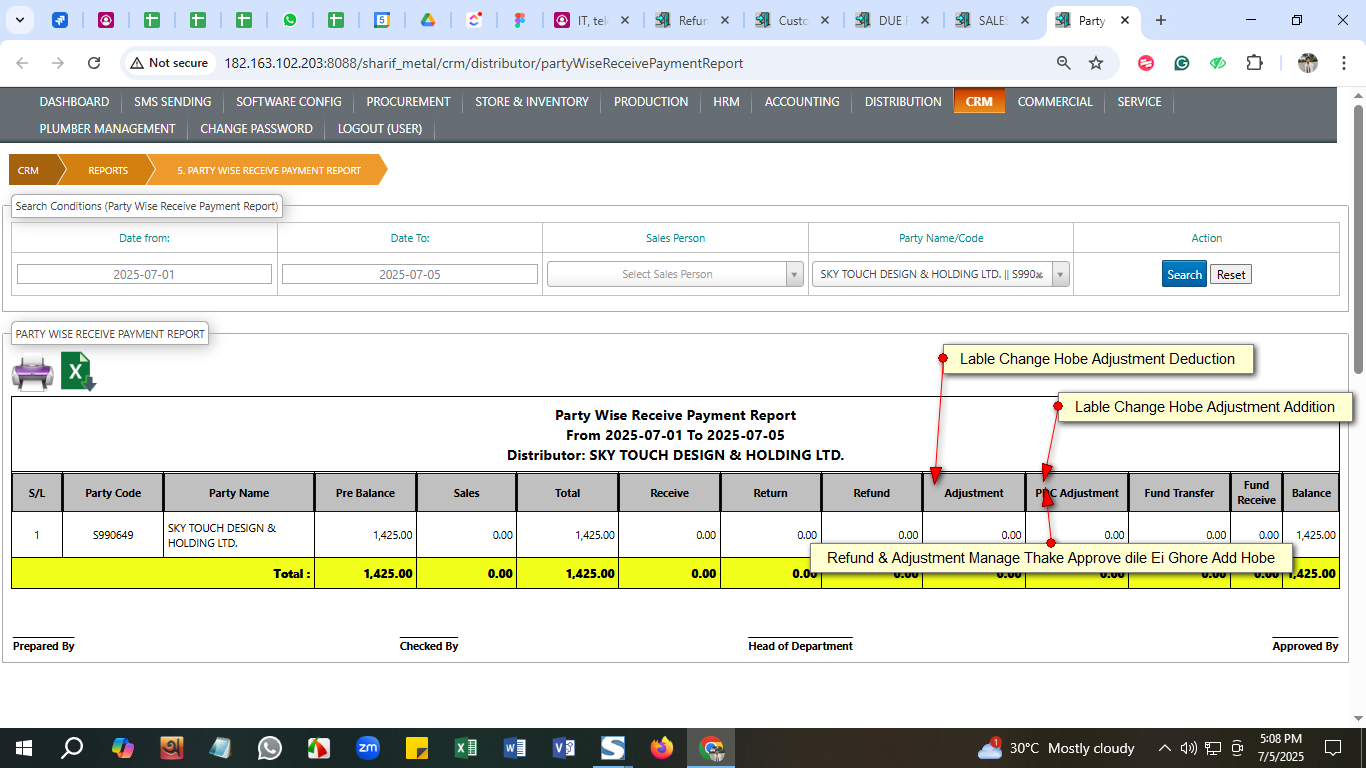Open the Party Name/Code dropdown arrow
Screen dimensions: 1366x768
coord(1059,274)
